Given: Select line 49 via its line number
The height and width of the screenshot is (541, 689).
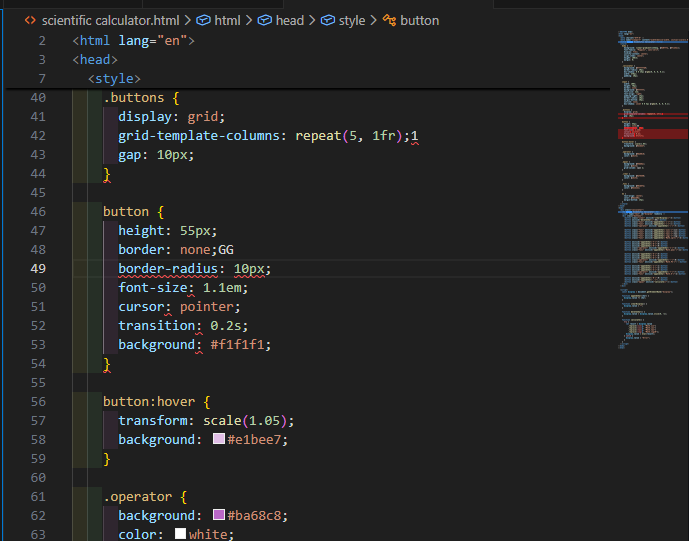Looking at the screenshot, I should pyautogui.click(x=38, y=269).
